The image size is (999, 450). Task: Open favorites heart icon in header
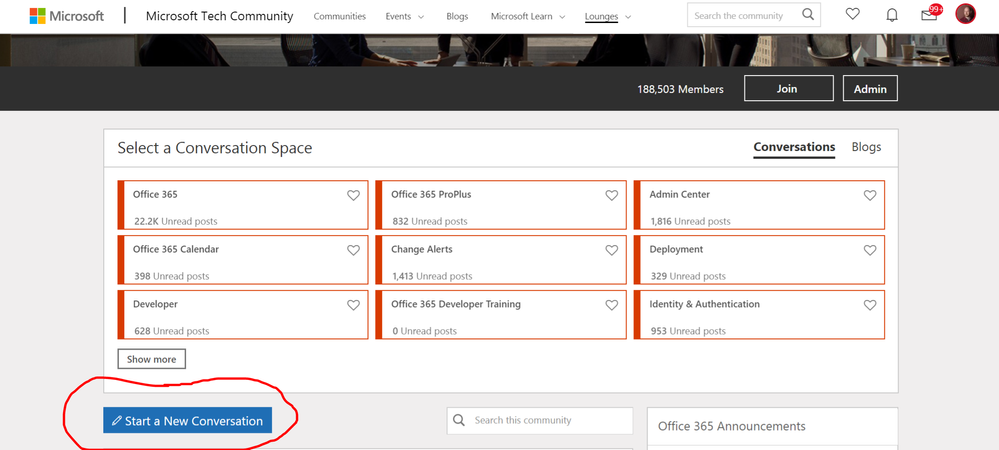[852, 13]
